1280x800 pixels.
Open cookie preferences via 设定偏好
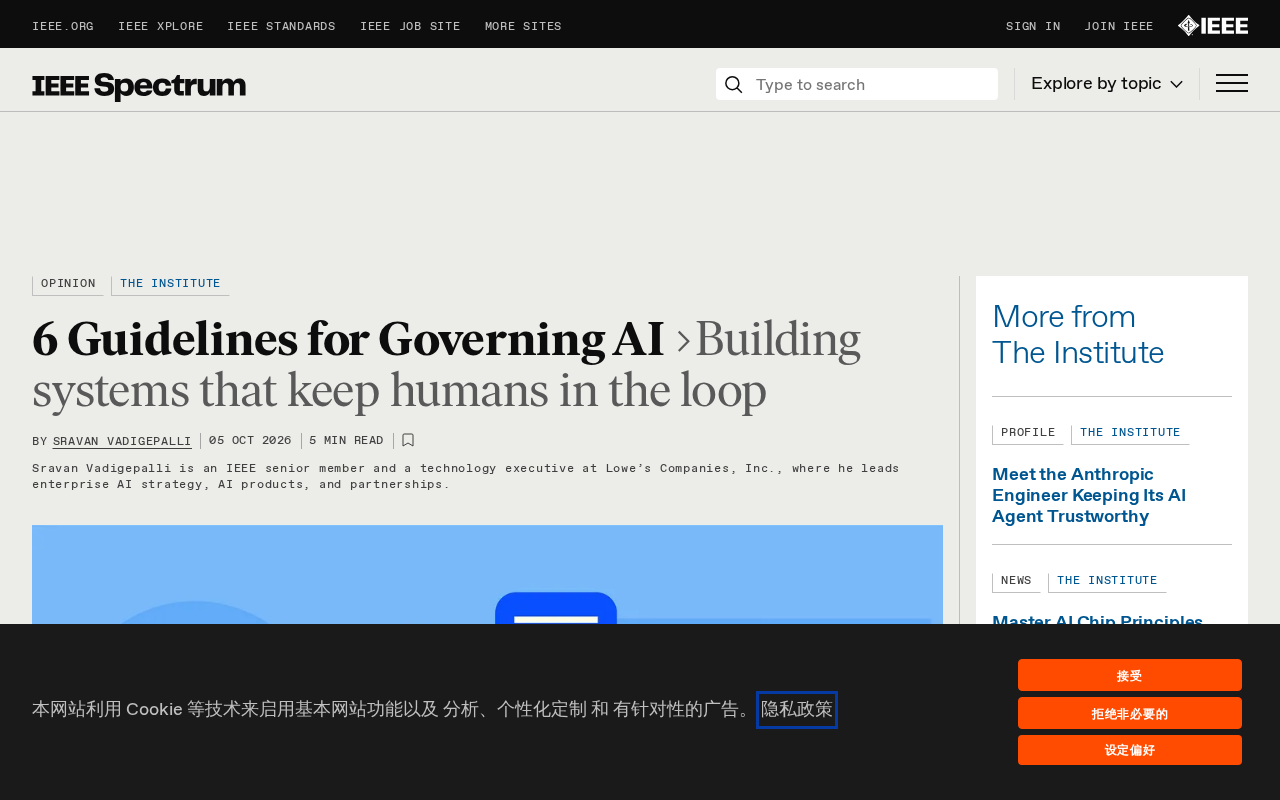1130,750
